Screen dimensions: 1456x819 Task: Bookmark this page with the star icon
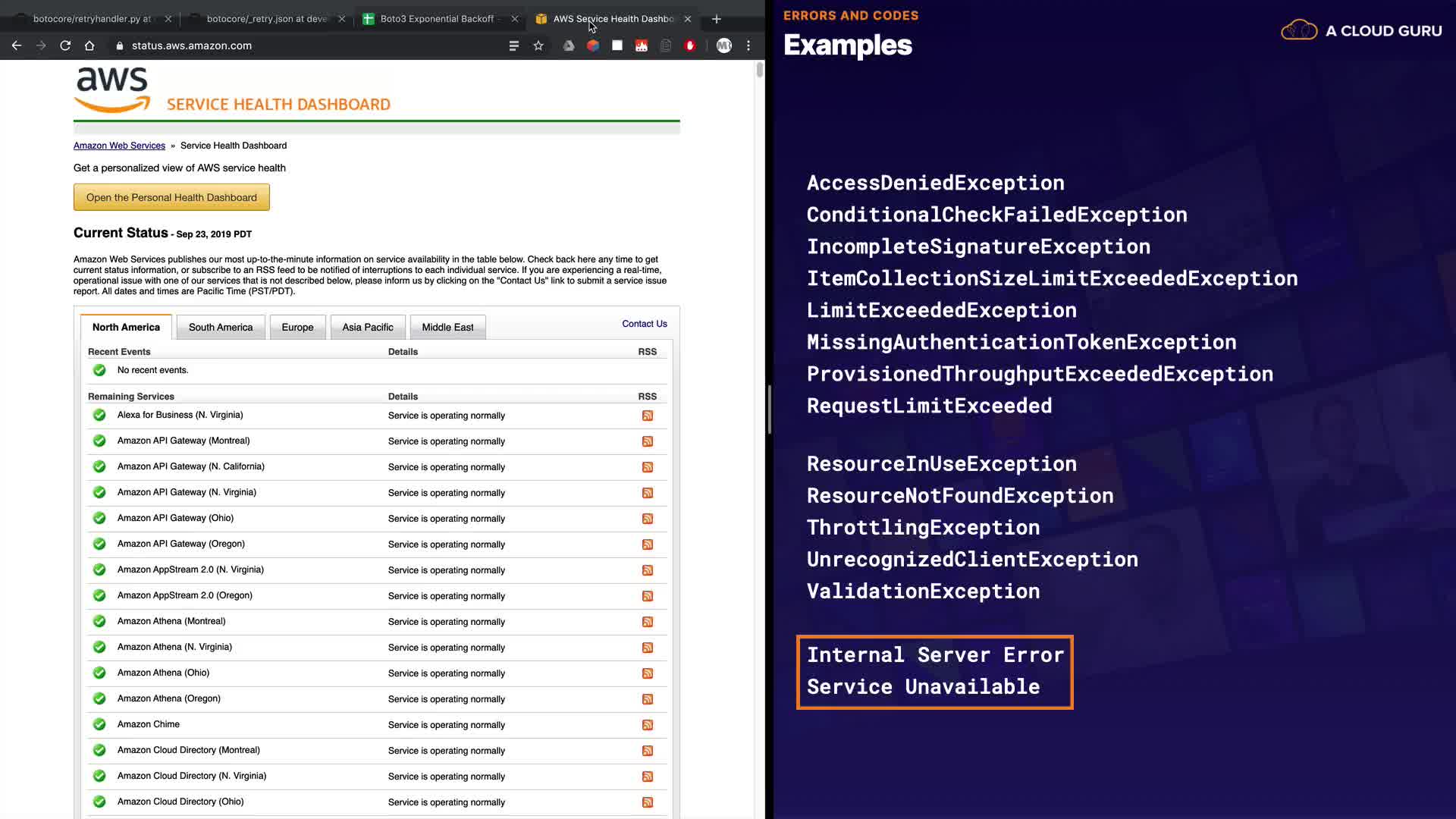(538, 45)
